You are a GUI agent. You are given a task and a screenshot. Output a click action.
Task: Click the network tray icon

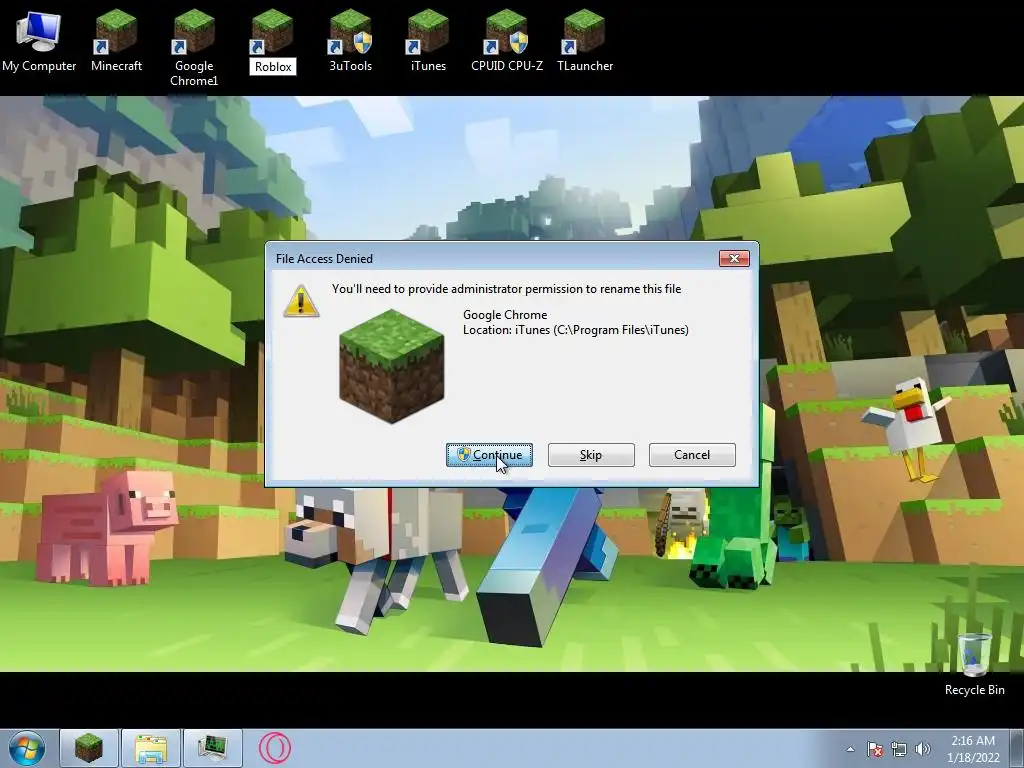coord(899,749)
